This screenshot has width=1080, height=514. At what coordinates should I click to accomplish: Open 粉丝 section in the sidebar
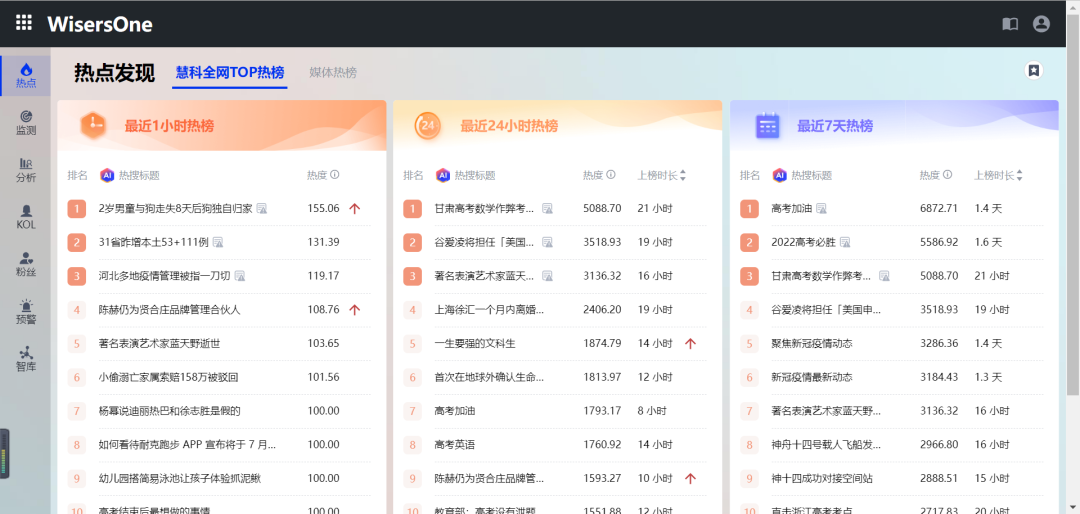click(26, 264)
